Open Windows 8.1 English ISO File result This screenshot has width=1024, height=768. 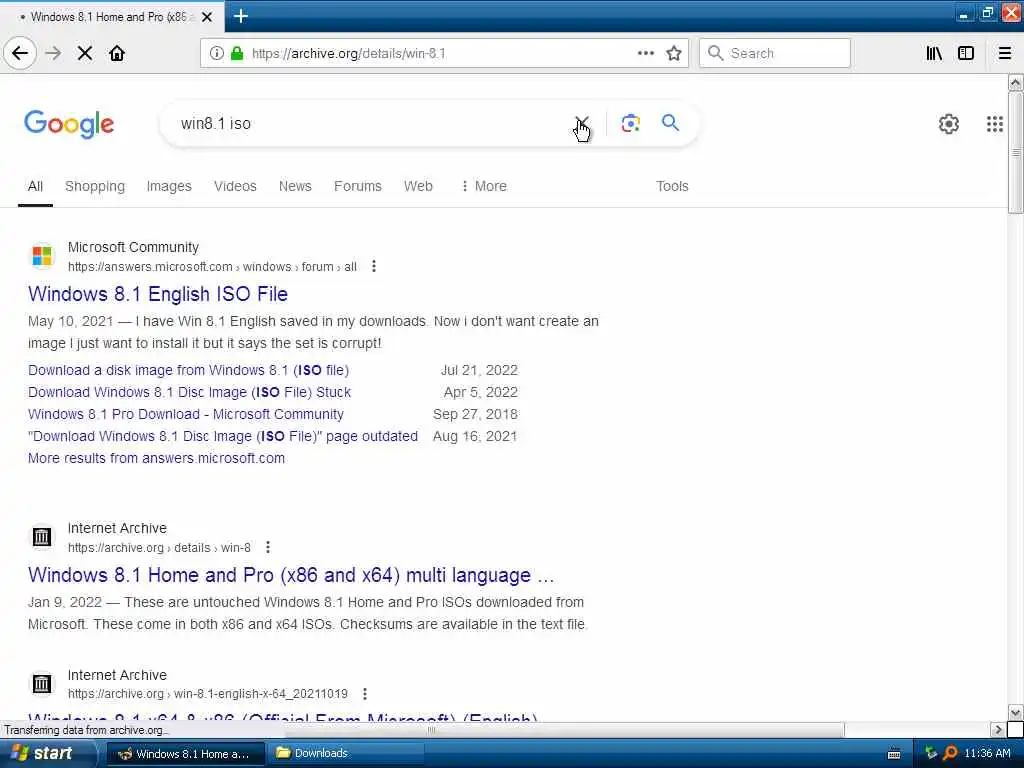(158, 294)
